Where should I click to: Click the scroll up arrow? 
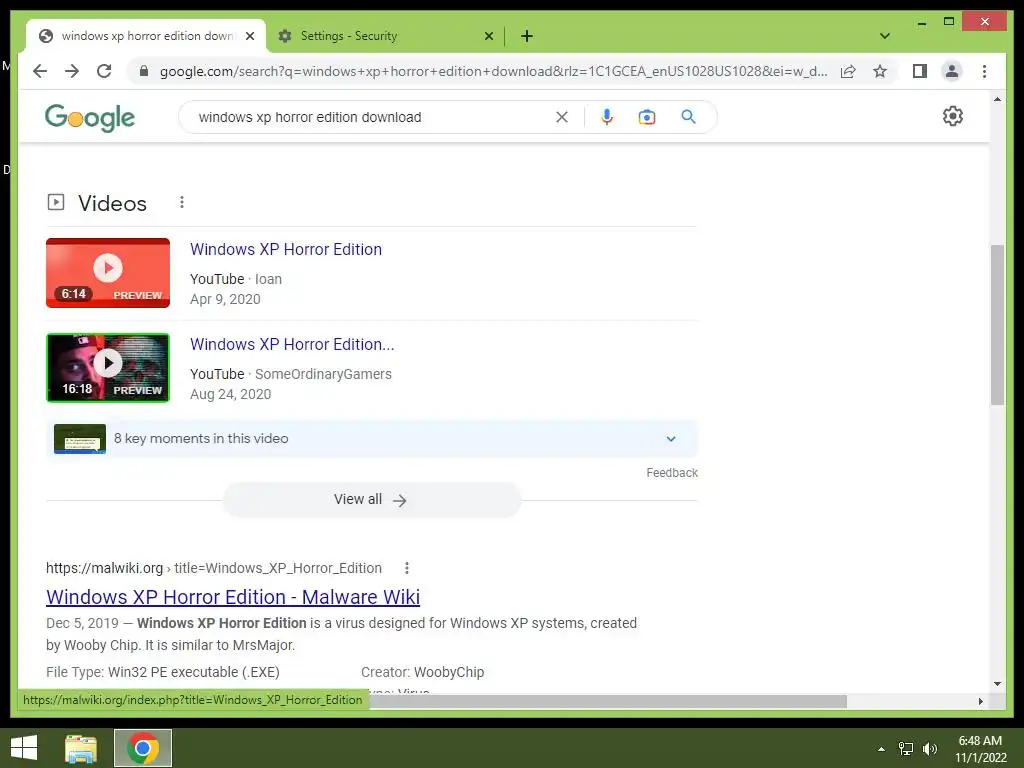[997, 99]
